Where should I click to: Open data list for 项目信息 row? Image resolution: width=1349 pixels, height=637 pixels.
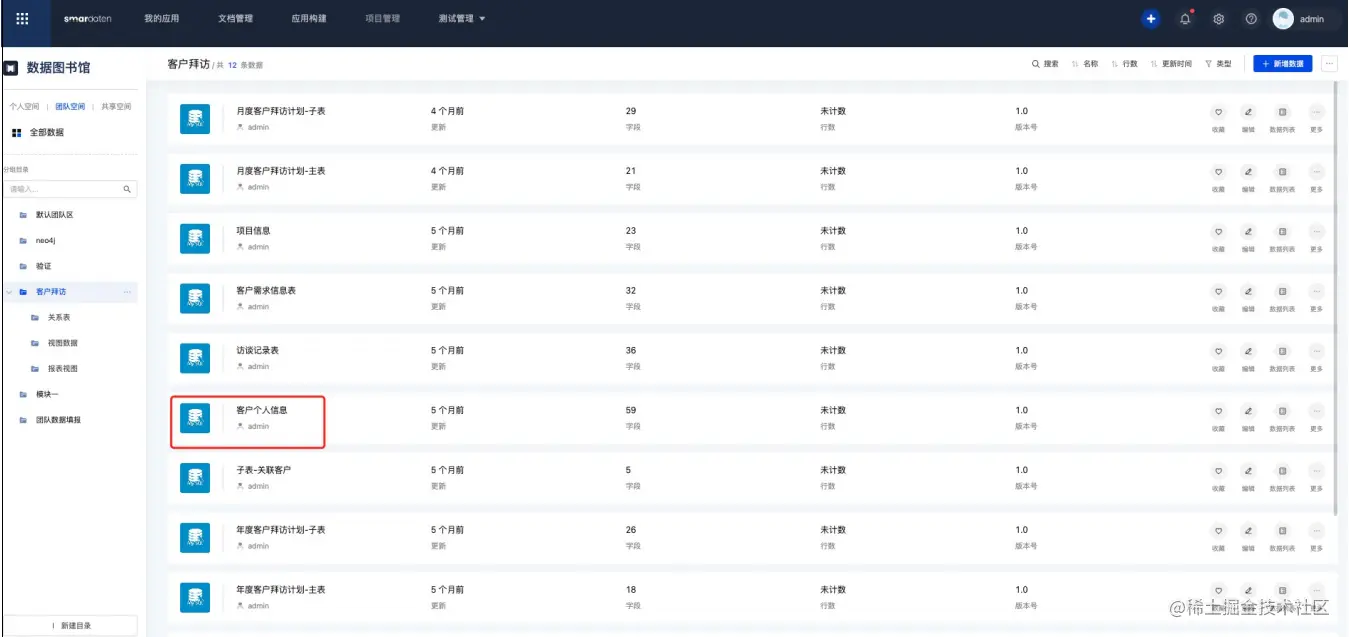pos(1283,232)
